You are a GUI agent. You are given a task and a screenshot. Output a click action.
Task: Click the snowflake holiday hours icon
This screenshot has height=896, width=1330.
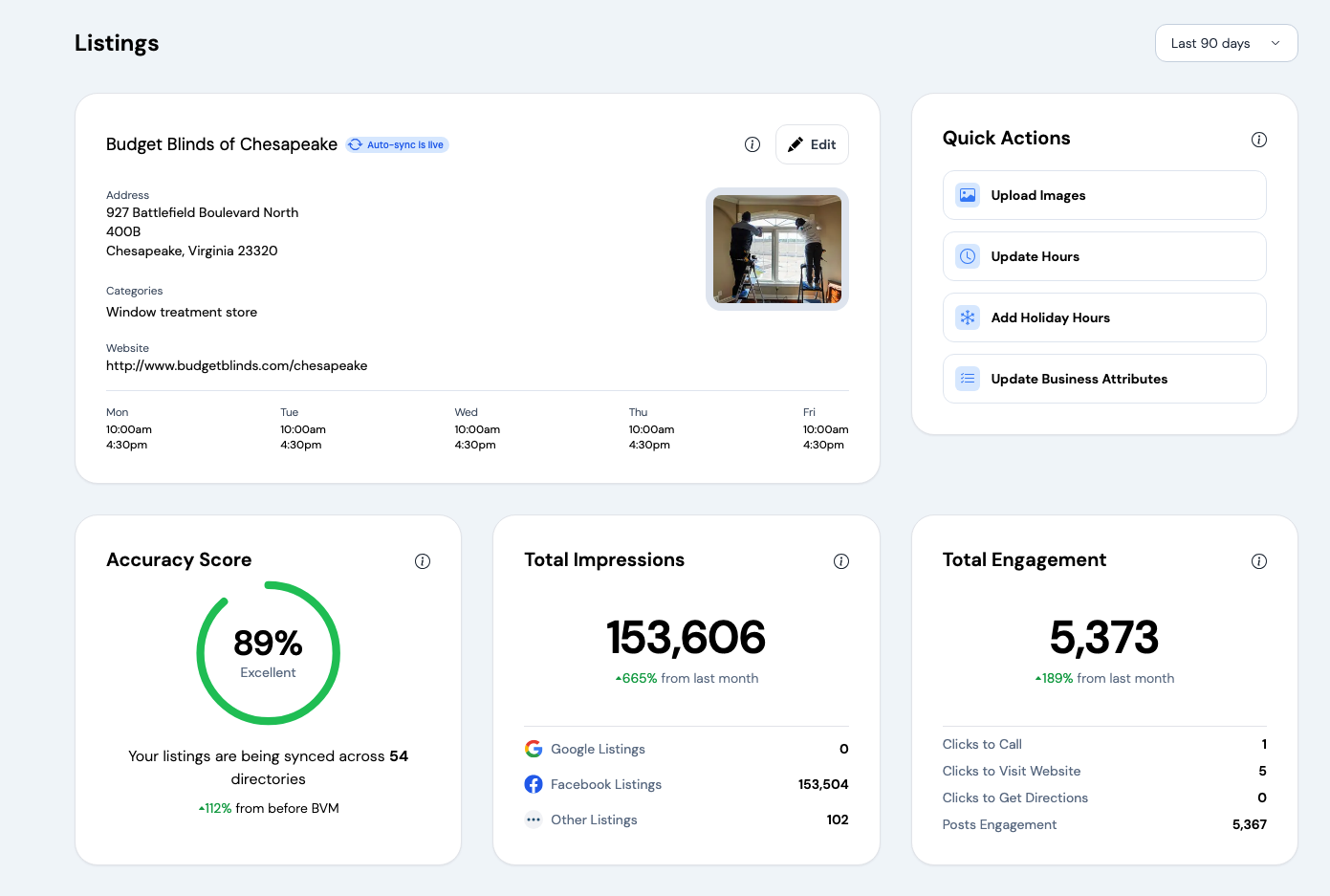(968, 317)
